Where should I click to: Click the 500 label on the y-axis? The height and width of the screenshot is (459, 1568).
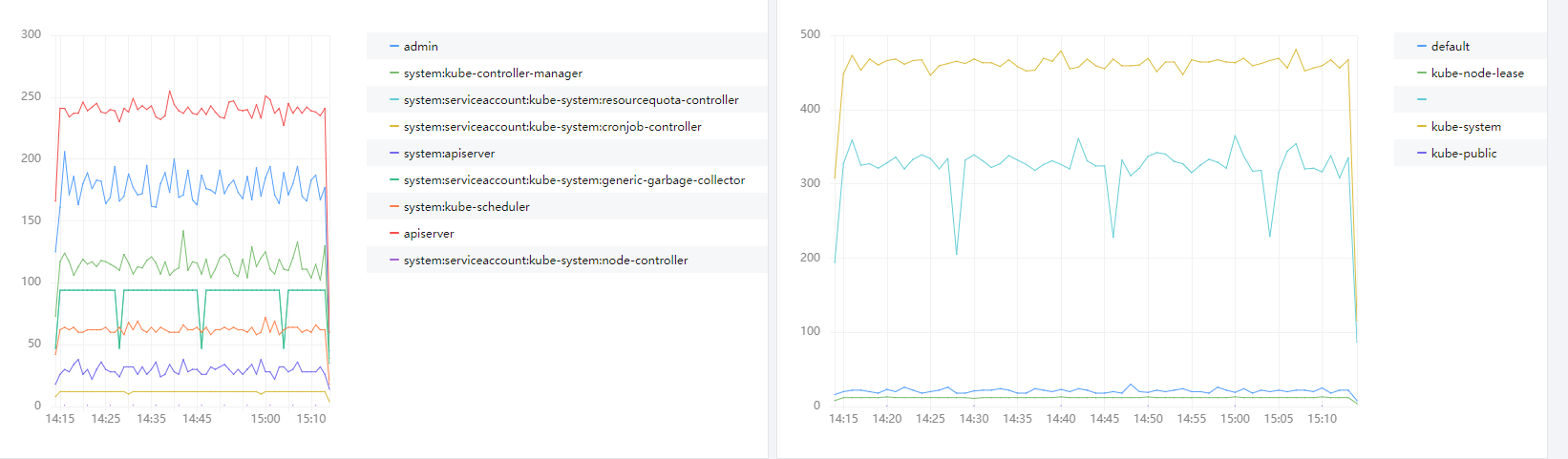[x=810, y=34]
